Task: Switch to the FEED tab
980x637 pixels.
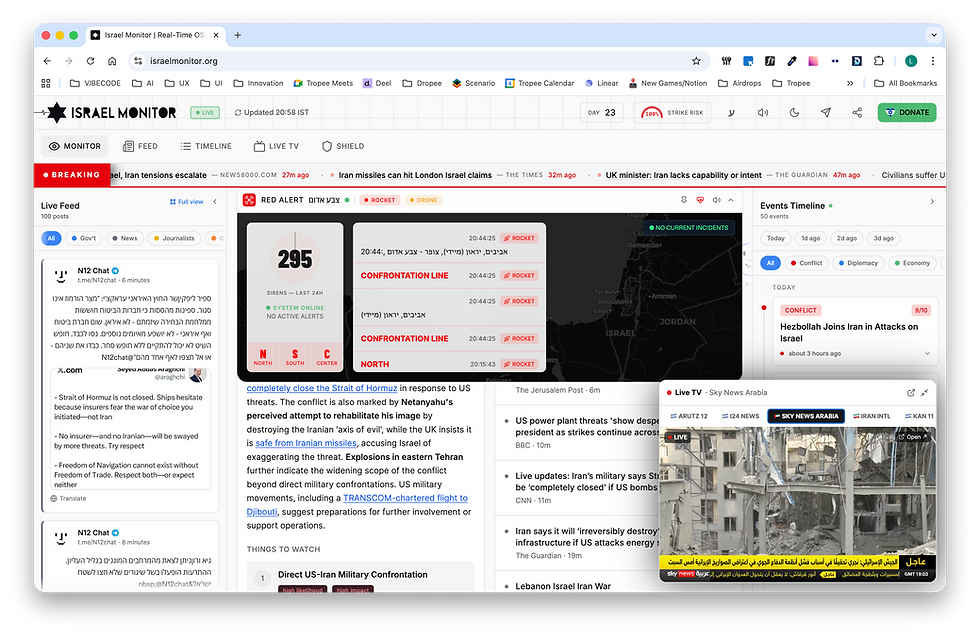Action: pos(141,146)
